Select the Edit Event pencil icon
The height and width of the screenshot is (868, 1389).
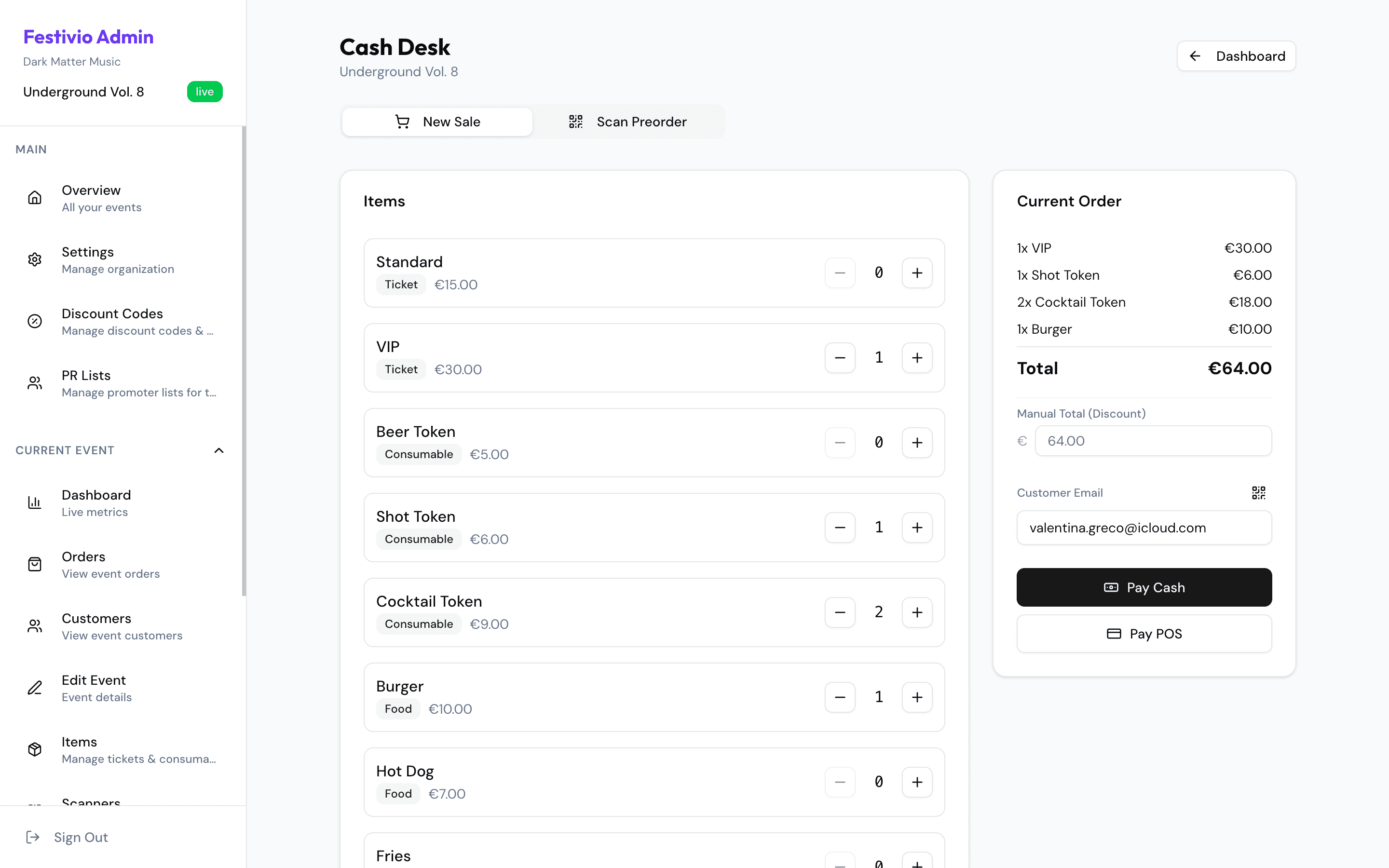click(34, 687)
